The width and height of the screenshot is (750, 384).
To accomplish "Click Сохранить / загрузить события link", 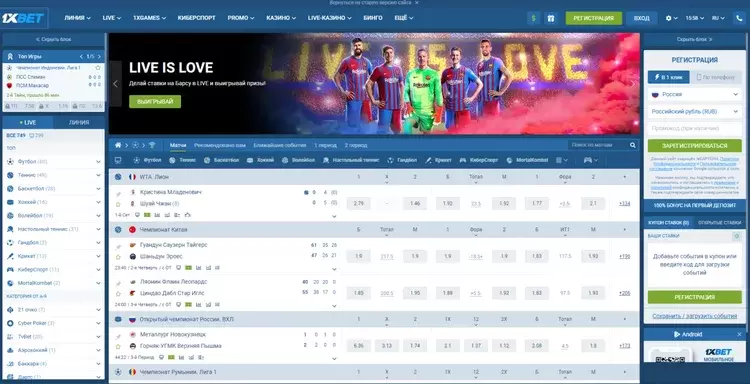I will click(695, 316).
